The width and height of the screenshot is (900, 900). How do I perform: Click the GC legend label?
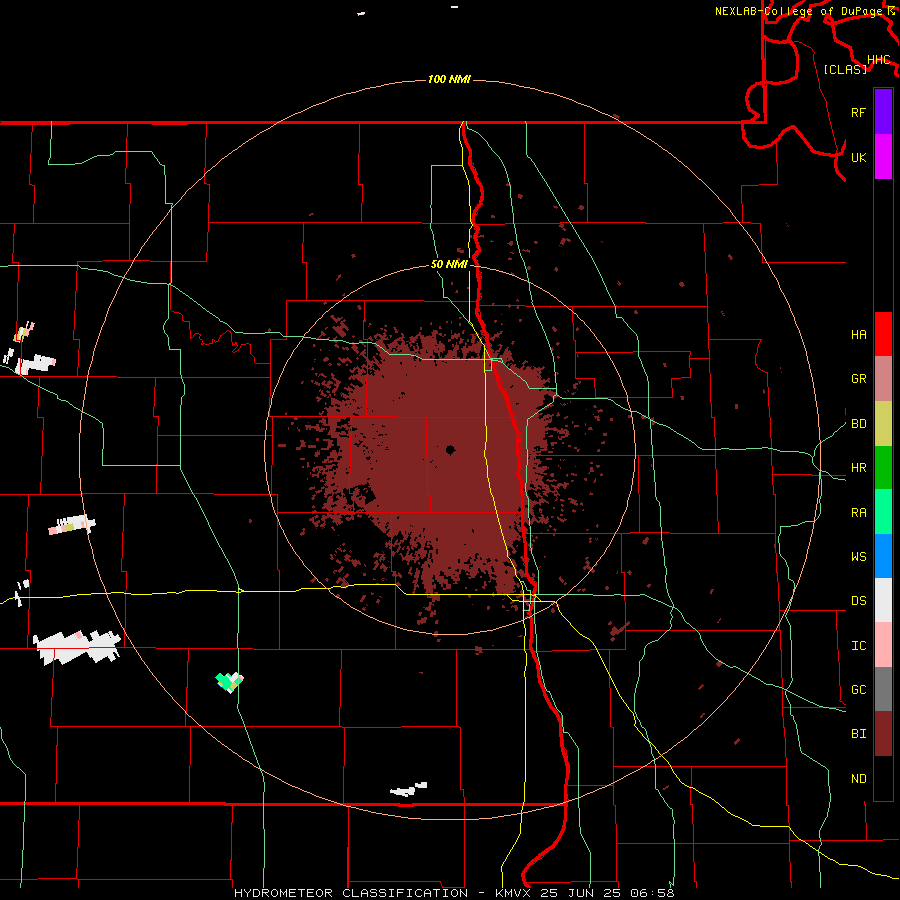(x=859, y=690)
